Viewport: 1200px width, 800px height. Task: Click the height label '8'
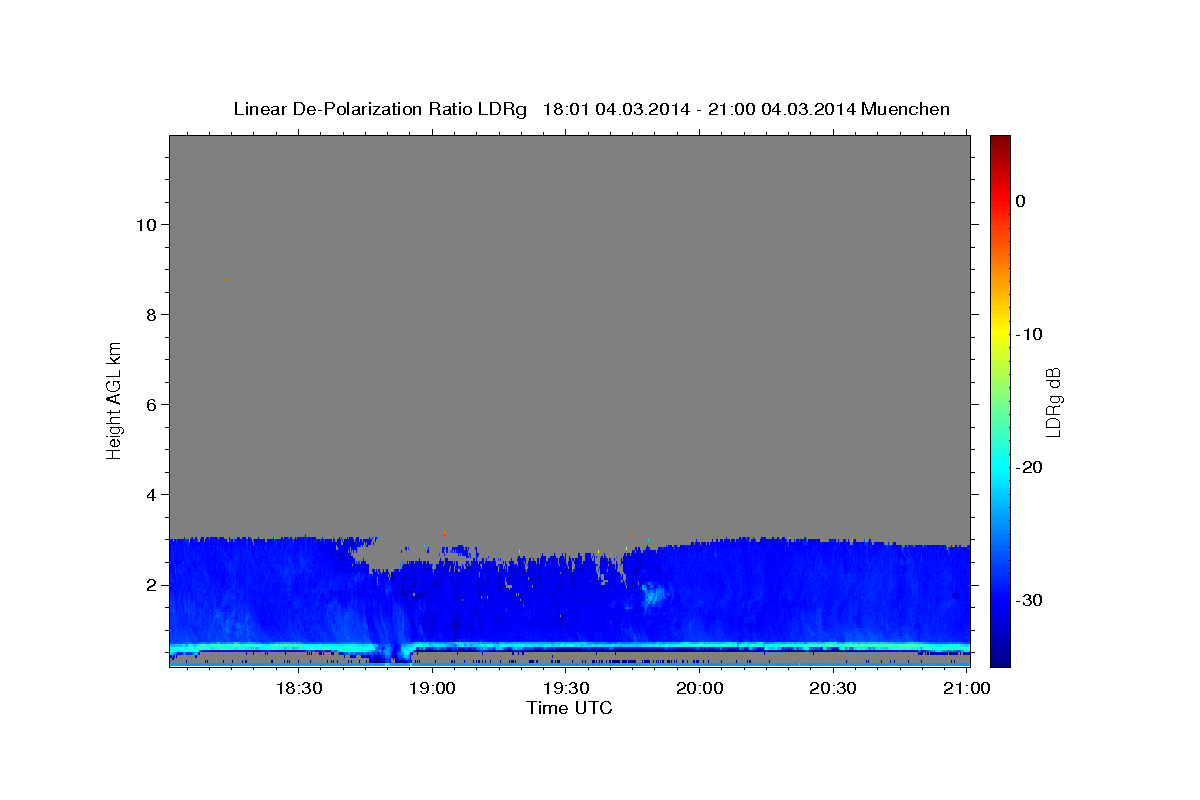click(149, 314)
